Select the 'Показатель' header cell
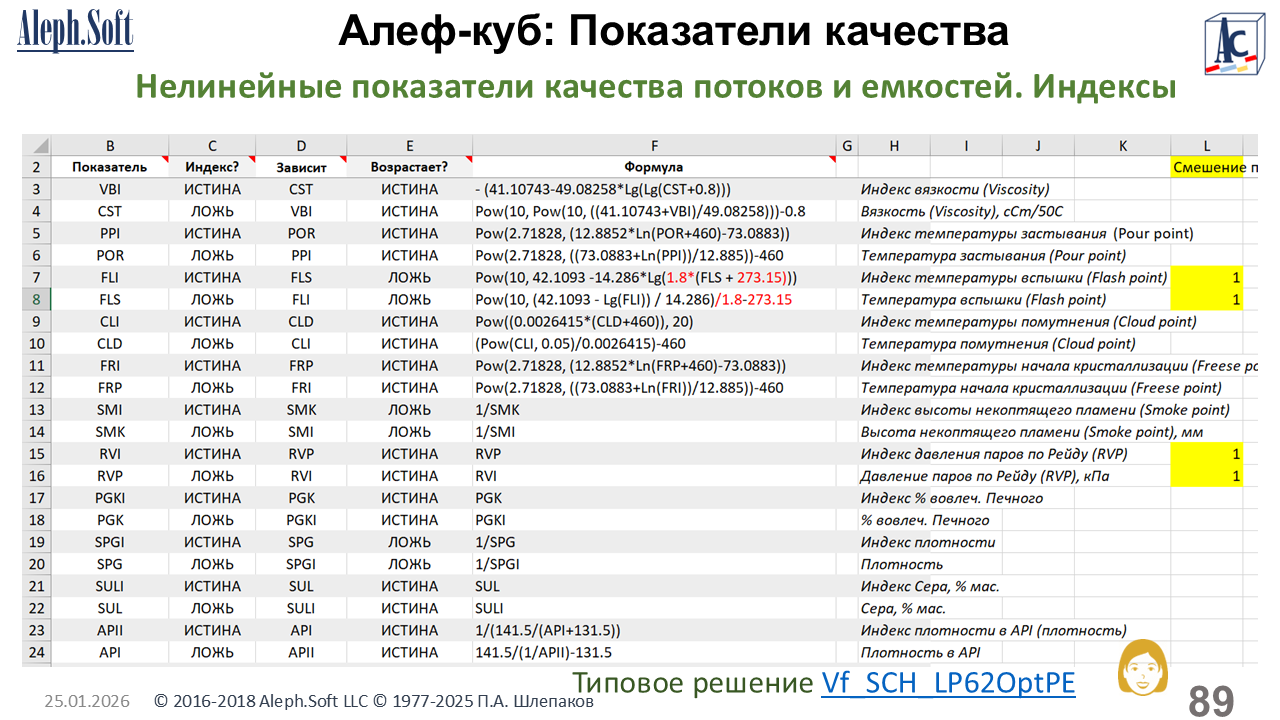The height and width of the screenshot is (720, 1280). point(110,167)
